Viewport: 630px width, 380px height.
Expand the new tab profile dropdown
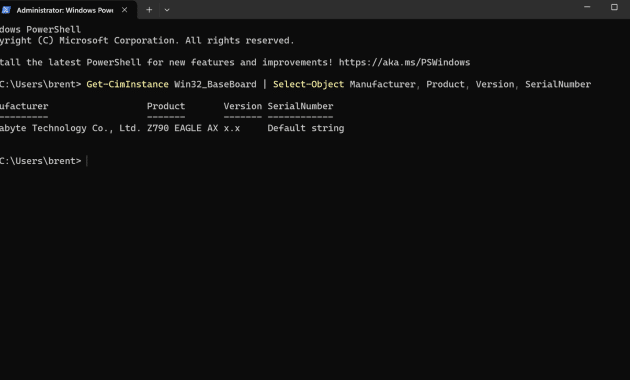click(x=167, y=10)
